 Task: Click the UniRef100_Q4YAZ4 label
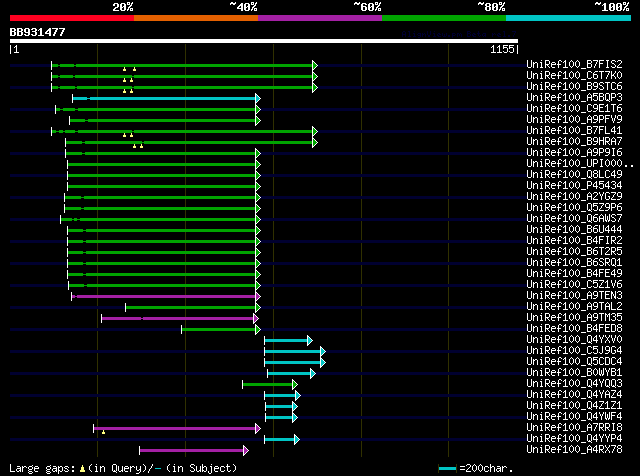pyautogui.click(x=574, y=395)
